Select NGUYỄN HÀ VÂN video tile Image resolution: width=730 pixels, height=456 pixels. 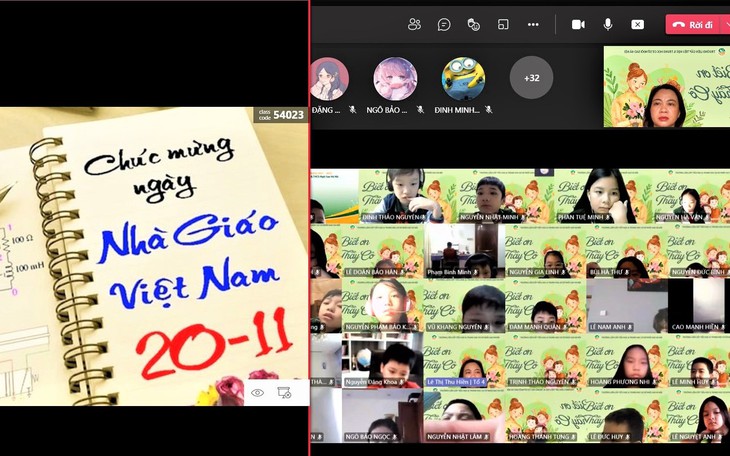pyautogui.click(x=691, y=196)
